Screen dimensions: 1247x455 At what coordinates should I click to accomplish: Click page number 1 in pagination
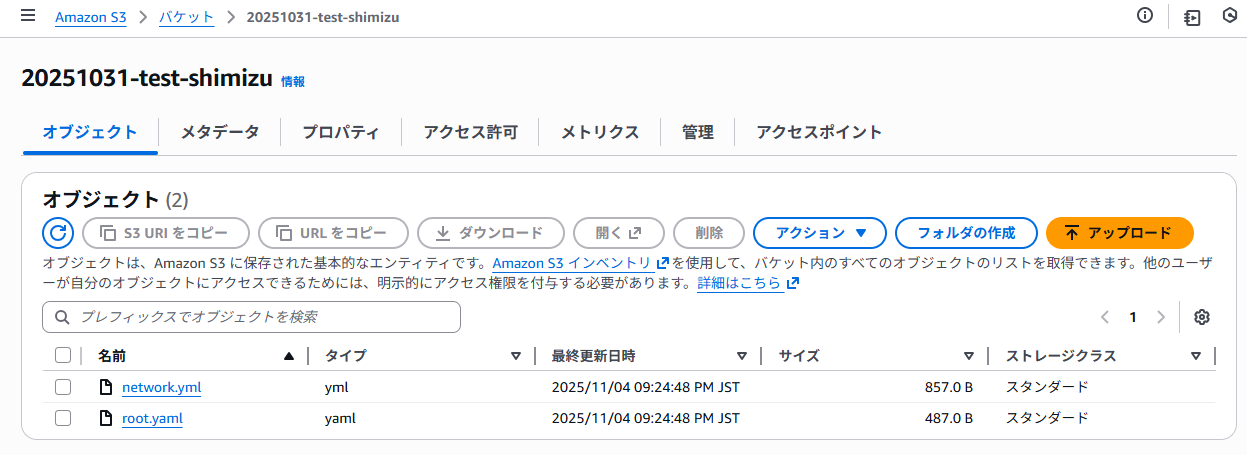point(1133,317)
